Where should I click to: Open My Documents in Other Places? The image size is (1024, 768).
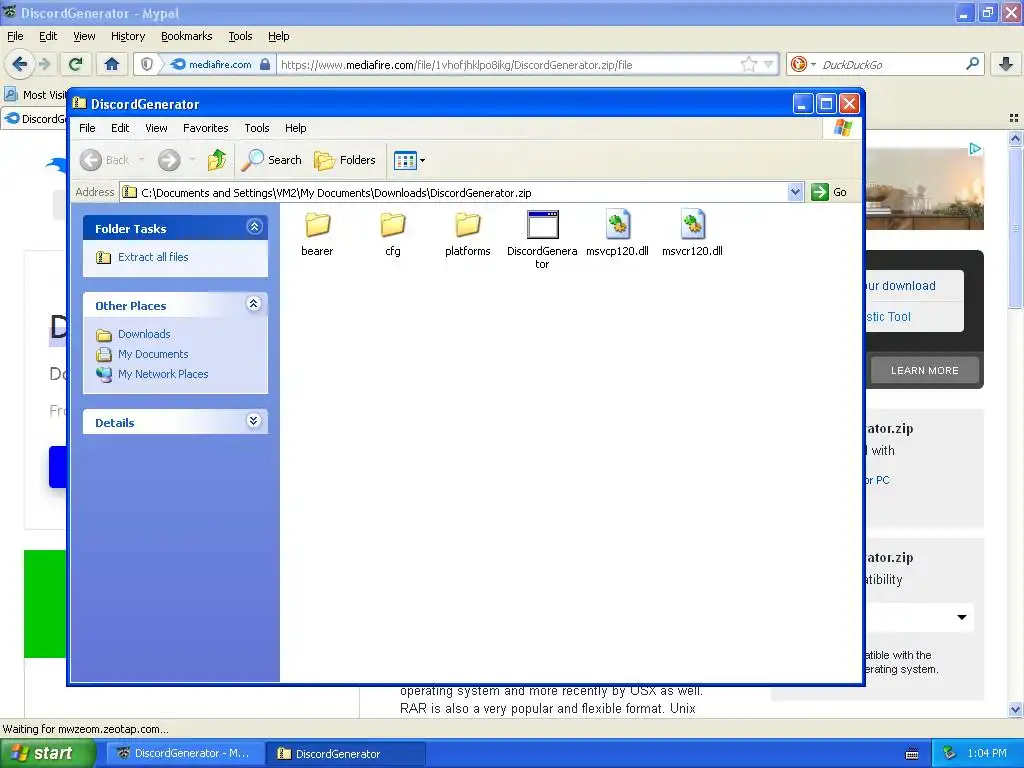pos(153,354)
